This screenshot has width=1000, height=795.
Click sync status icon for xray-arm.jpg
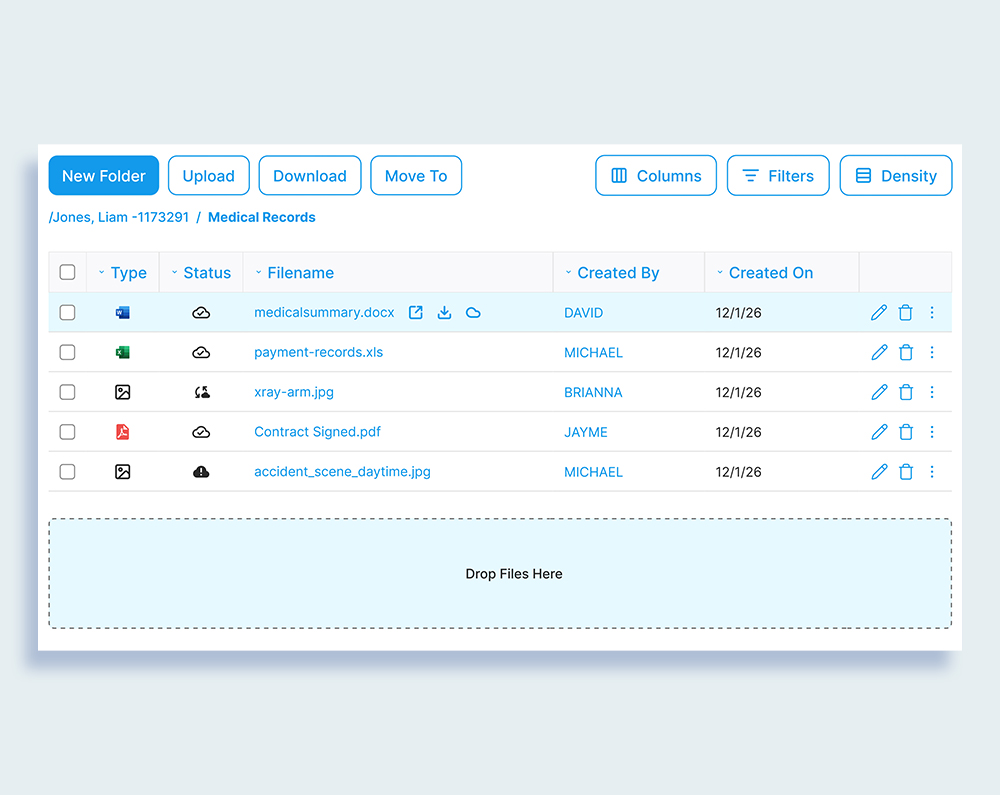[x=201, y=392]
